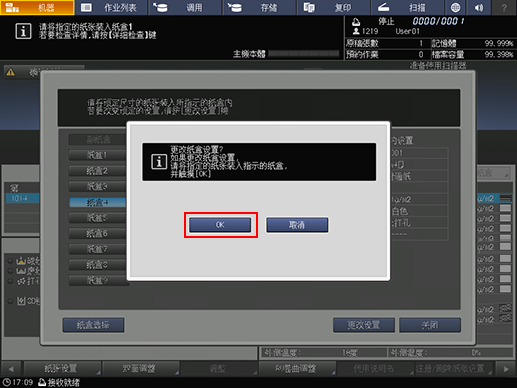
Task: Expand the 纸盒 dropdown in background right panel
Action: (493, 173)
